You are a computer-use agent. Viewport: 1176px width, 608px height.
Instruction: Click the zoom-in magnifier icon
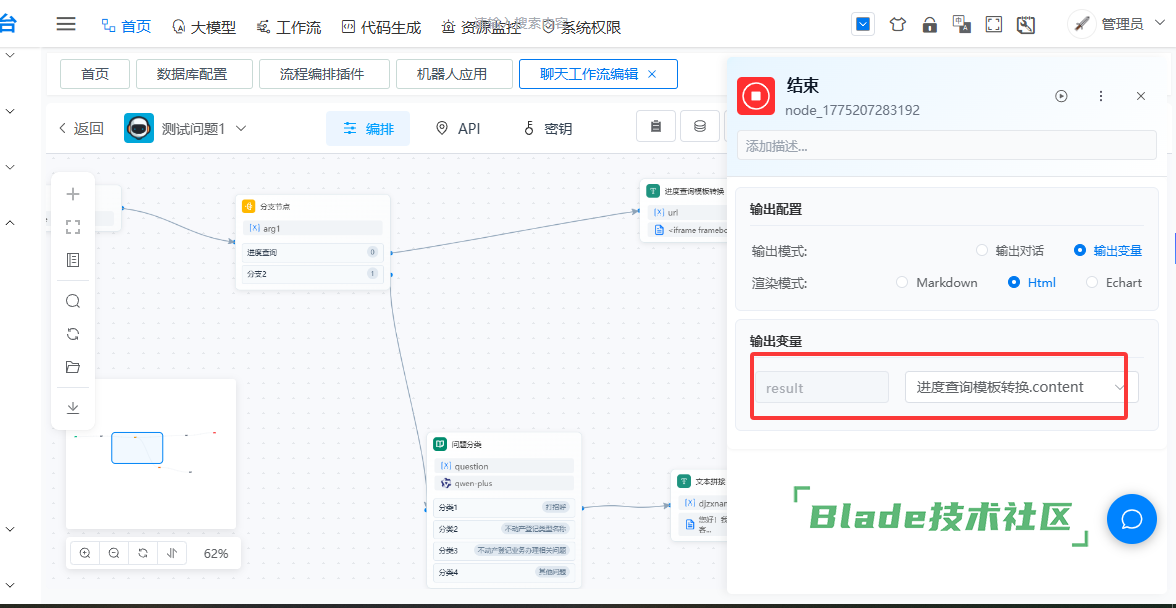click(85, 553)
